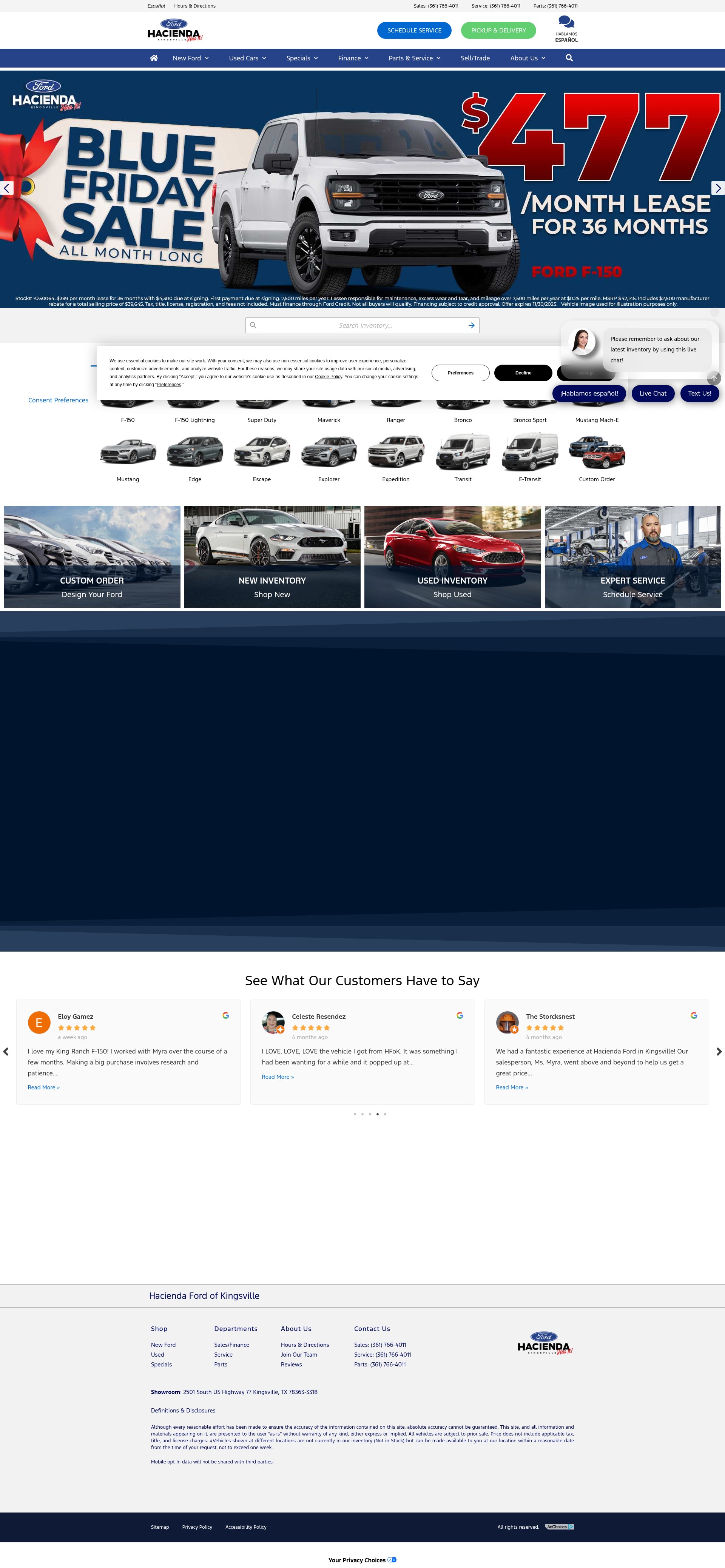Open Sales/Finance under Departments
The height and width of the screenshot is (1568, 725).
point(231,1345)
